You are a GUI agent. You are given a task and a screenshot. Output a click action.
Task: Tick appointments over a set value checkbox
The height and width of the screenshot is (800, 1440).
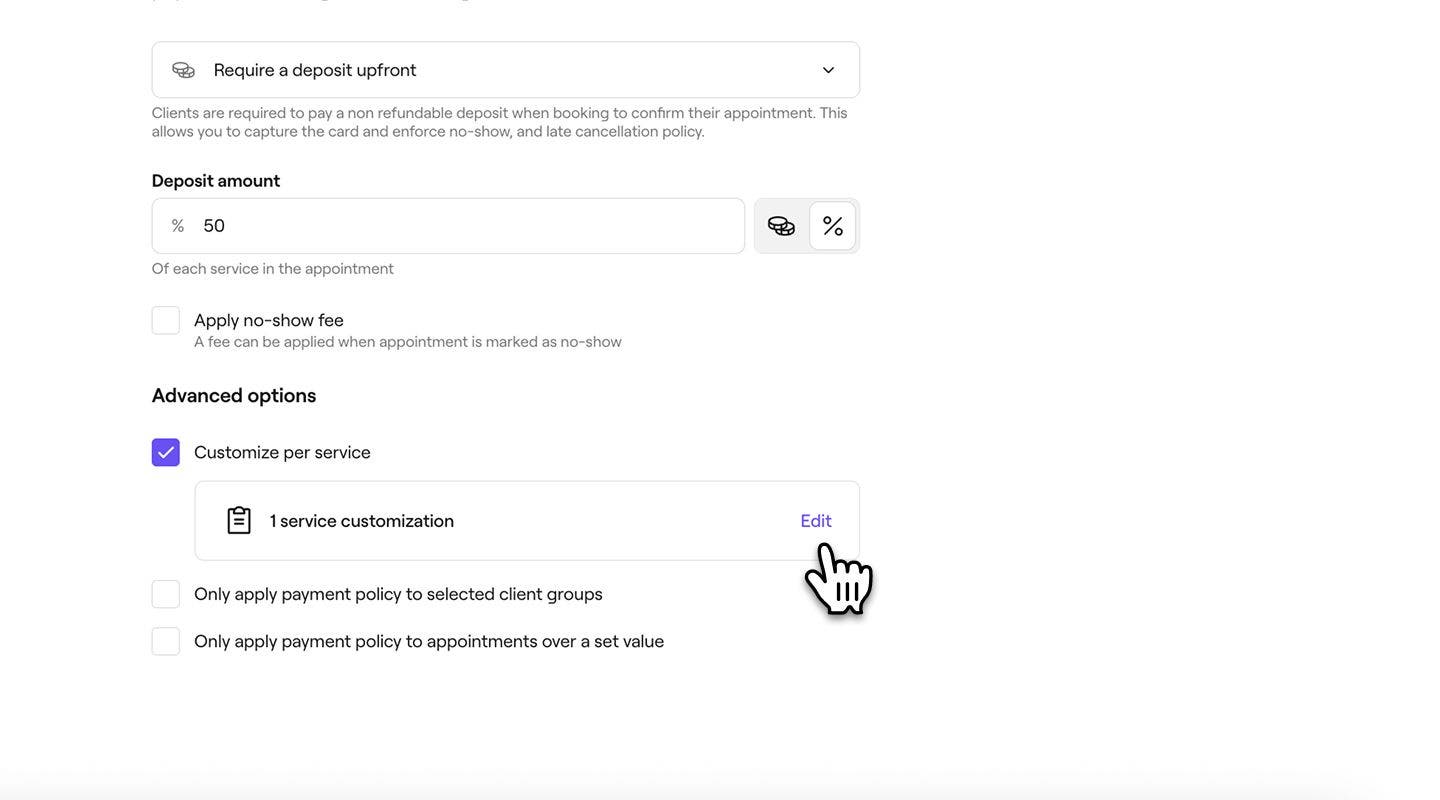click(x=166, y=642)
